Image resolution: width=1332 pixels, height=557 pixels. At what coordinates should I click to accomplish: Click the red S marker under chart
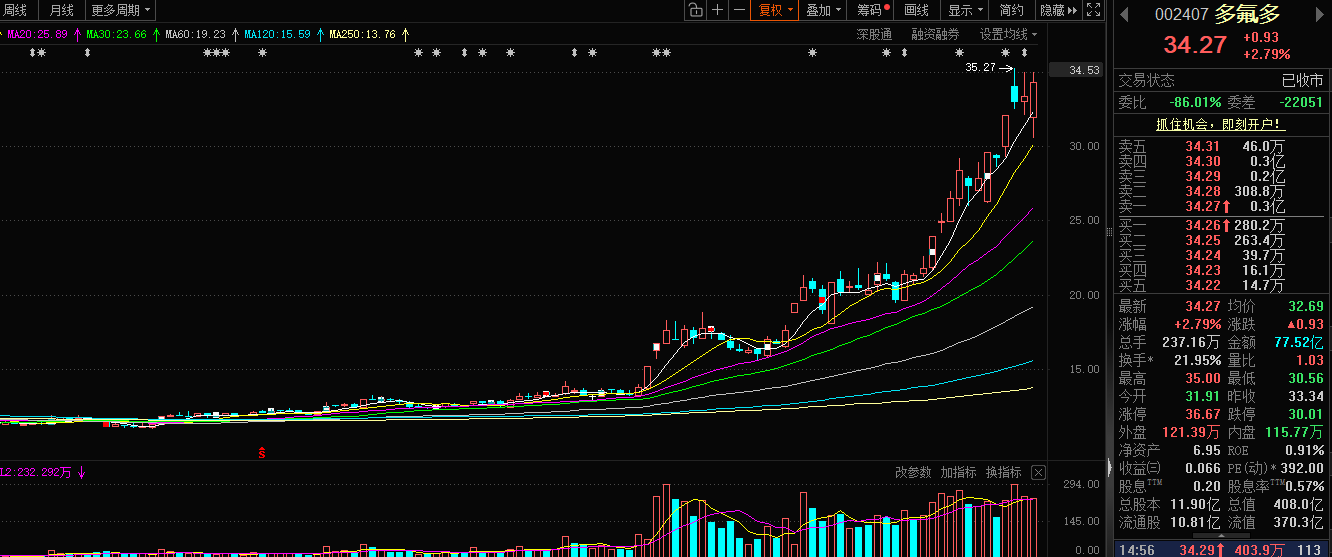tap(262, 453)
